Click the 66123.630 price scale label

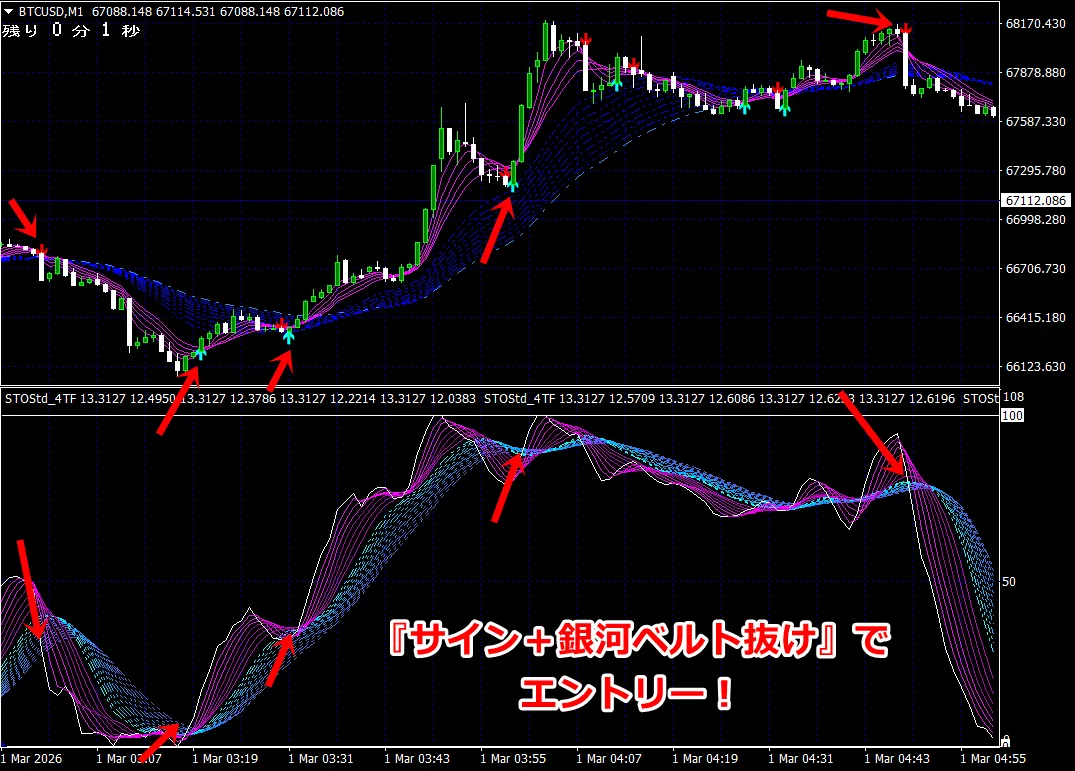click(x=1036, y=367)
